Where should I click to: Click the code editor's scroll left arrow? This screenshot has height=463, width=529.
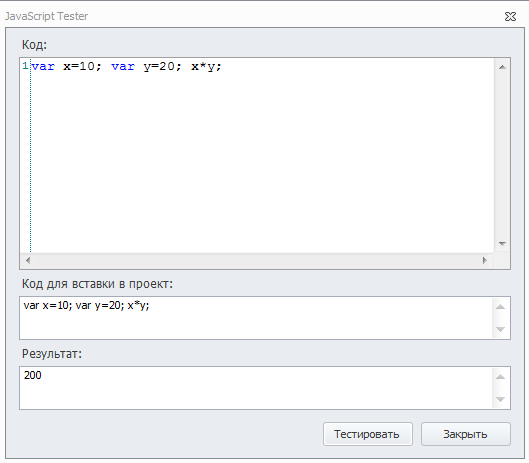pyautogui.click(x=28, y=260)
